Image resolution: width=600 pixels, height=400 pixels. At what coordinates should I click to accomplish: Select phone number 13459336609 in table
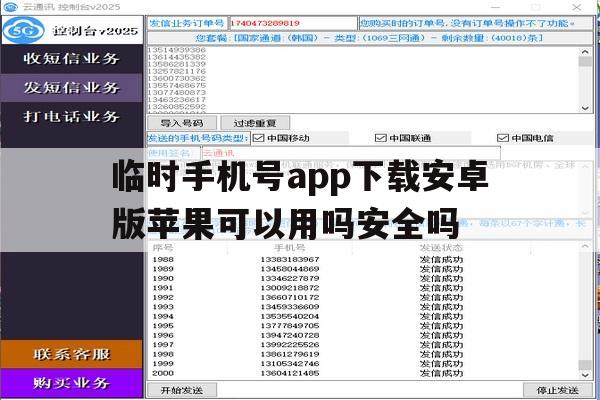(x=290, y=307)
